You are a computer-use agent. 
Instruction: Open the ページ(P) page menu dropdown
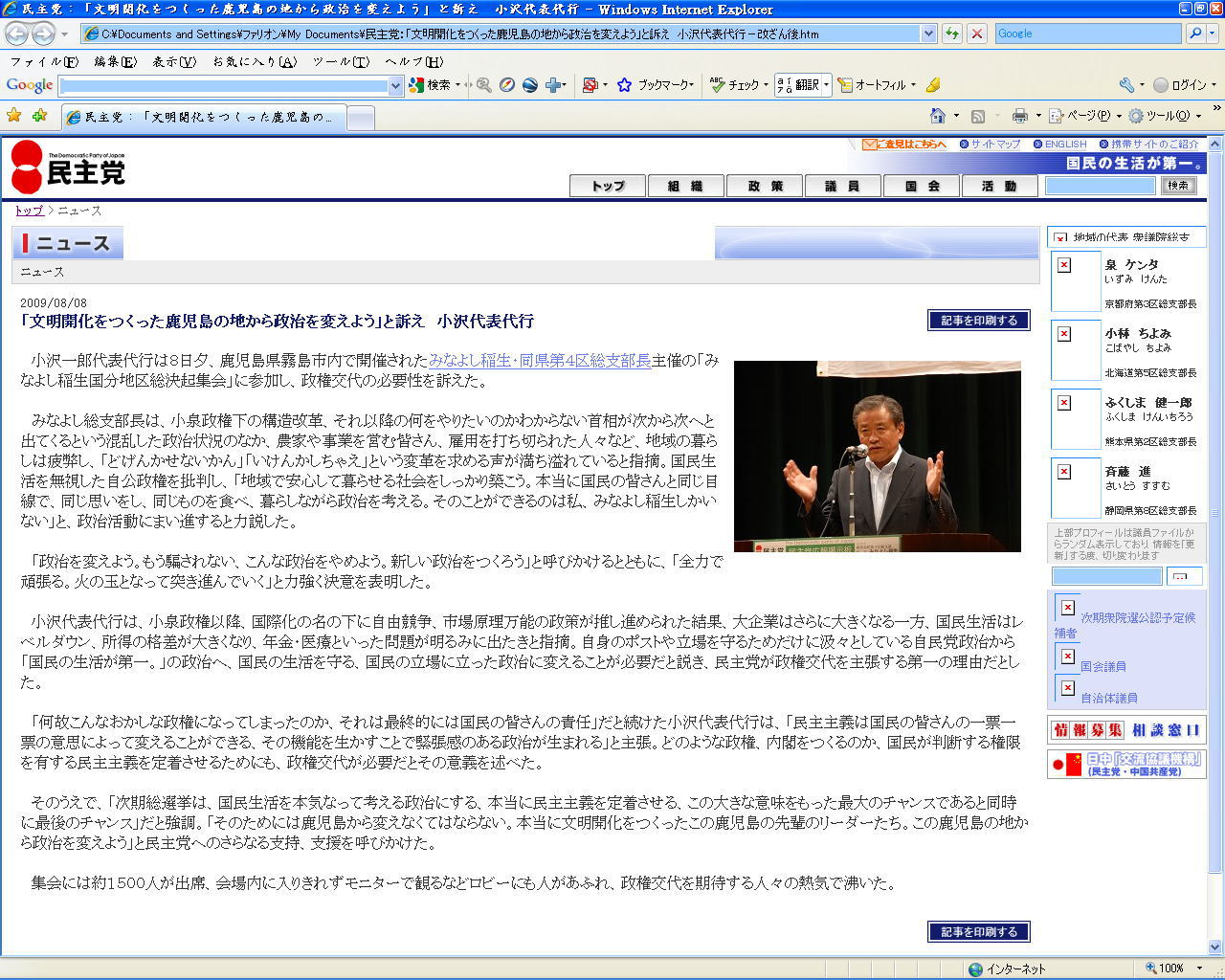(x=1086, y=116)
